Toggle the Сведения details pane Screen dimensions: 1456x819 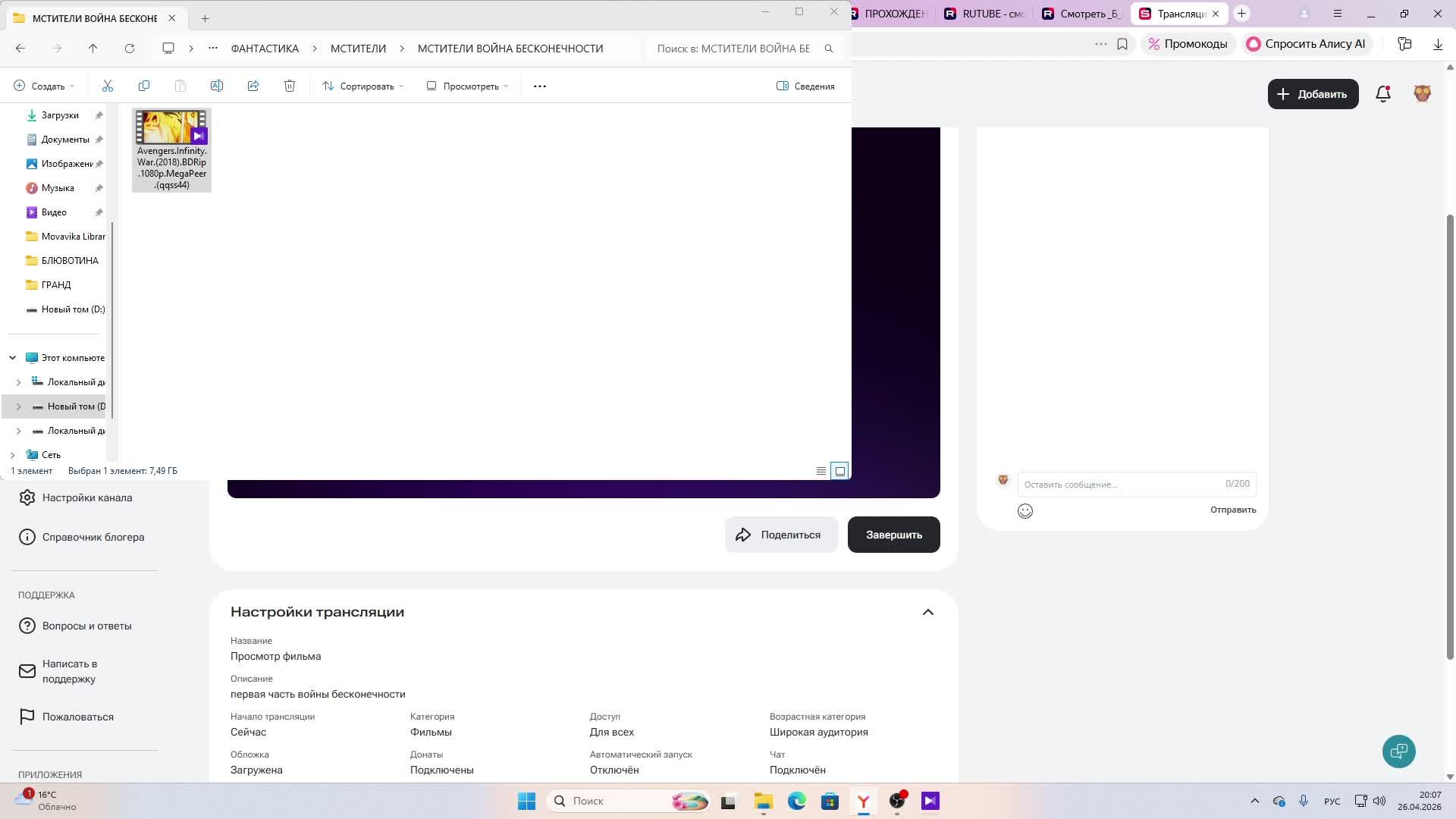(x=805, y=86)
